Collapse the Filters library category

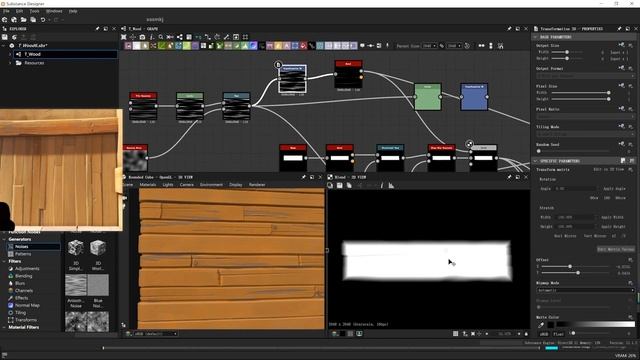click(4, 261)
